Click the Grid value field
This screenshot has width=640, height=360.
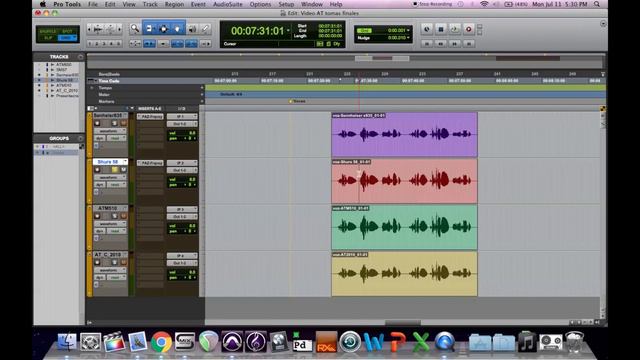pyautogui.click(x=397, y=31)
